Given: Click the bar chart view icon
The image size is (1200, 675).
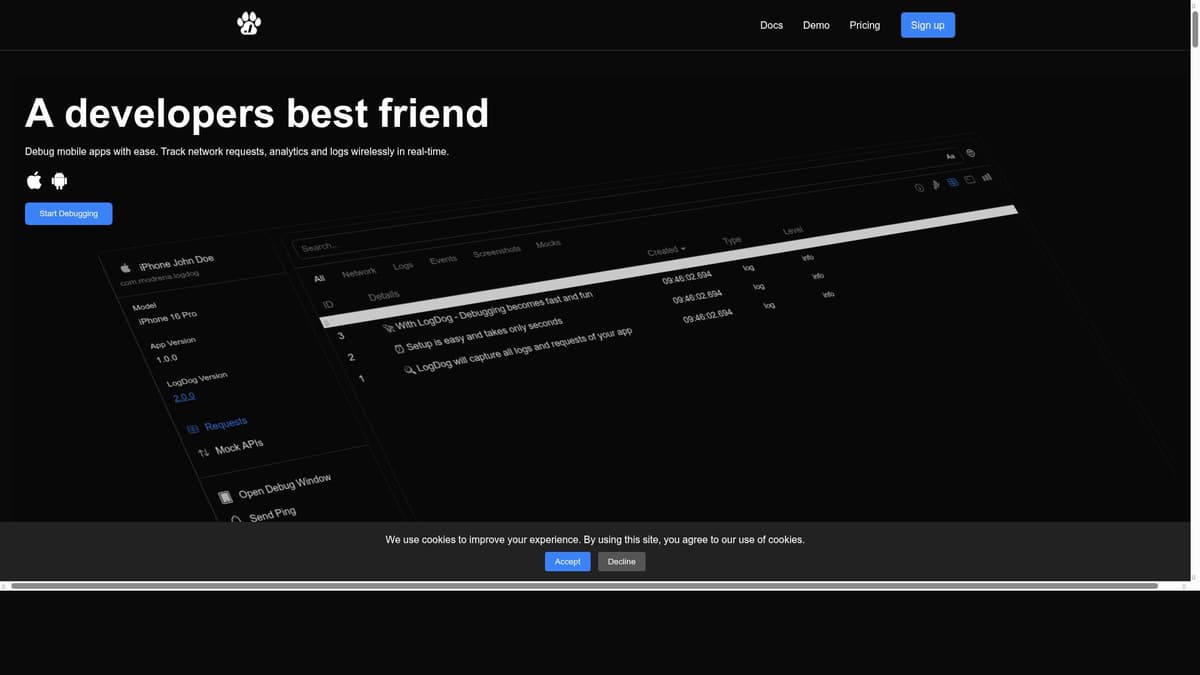Looking at the screenshot, I should (x=987, y=177).
